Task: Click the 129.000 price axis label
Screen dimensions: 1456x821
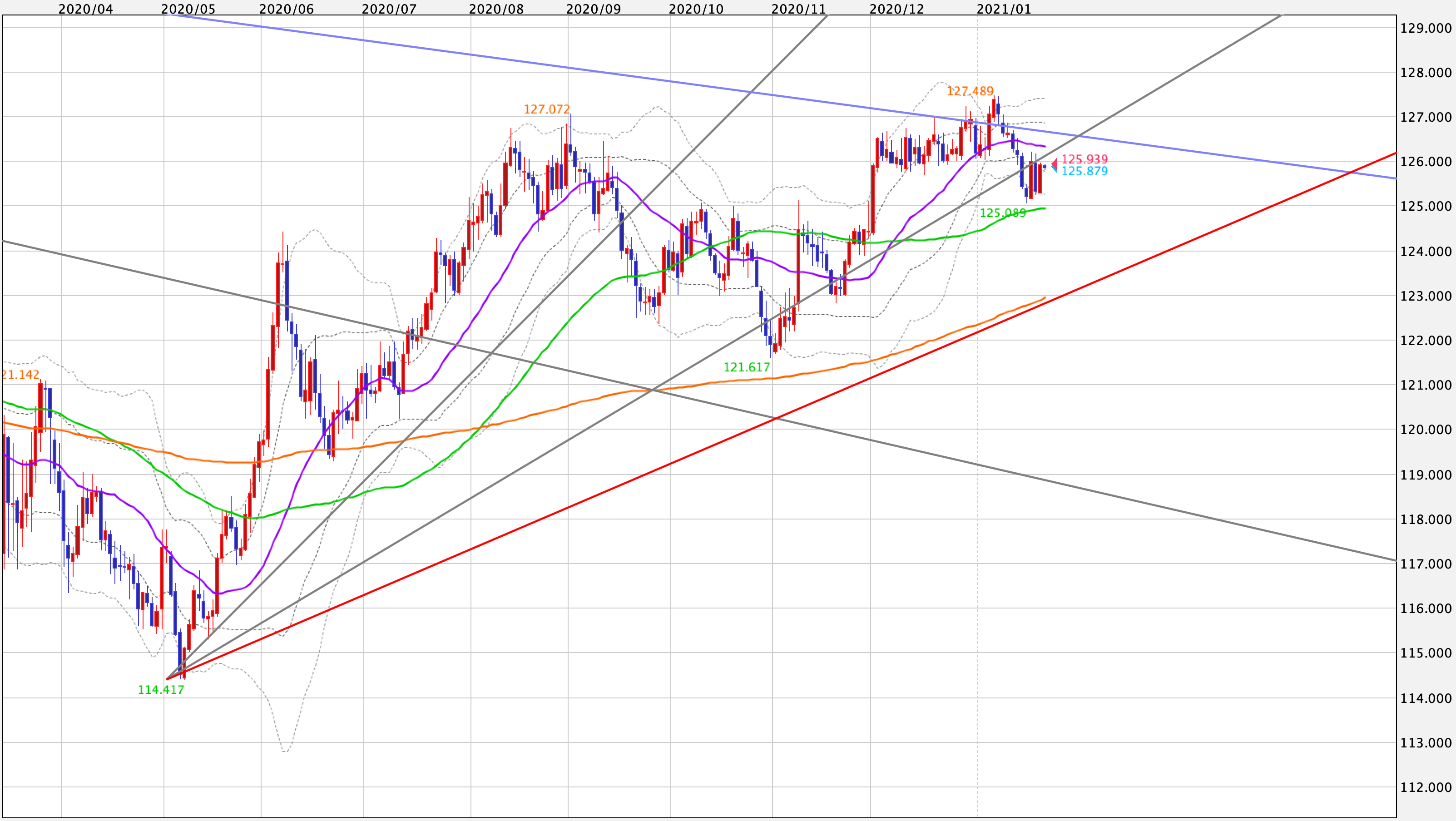Action: coord(1426,28)
